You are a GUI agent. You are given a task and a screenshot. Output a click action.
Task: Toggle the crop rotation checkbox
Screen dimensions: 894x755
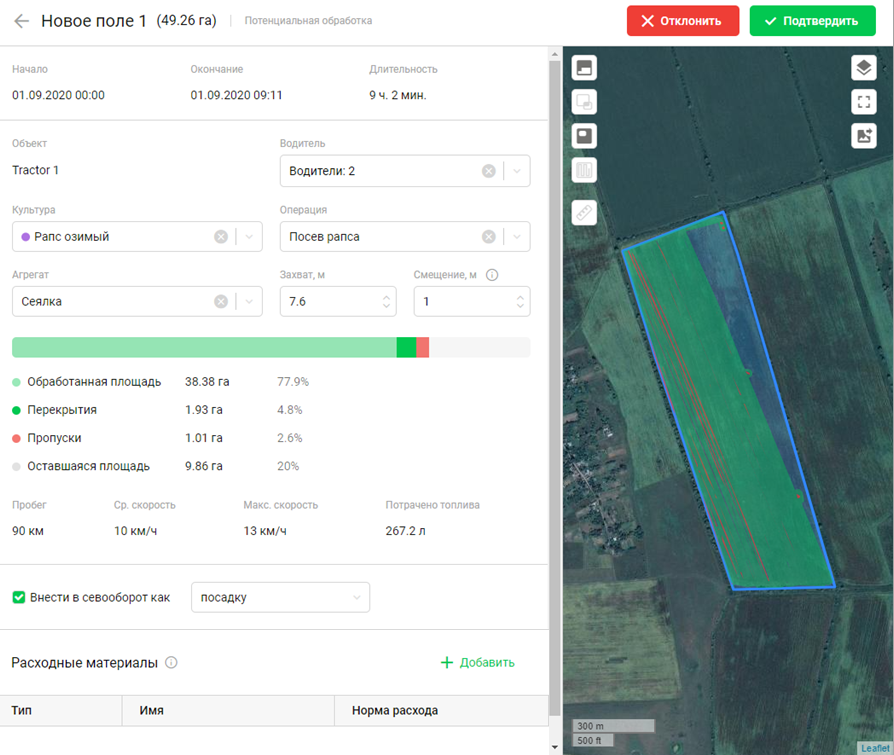coord(19,597)
